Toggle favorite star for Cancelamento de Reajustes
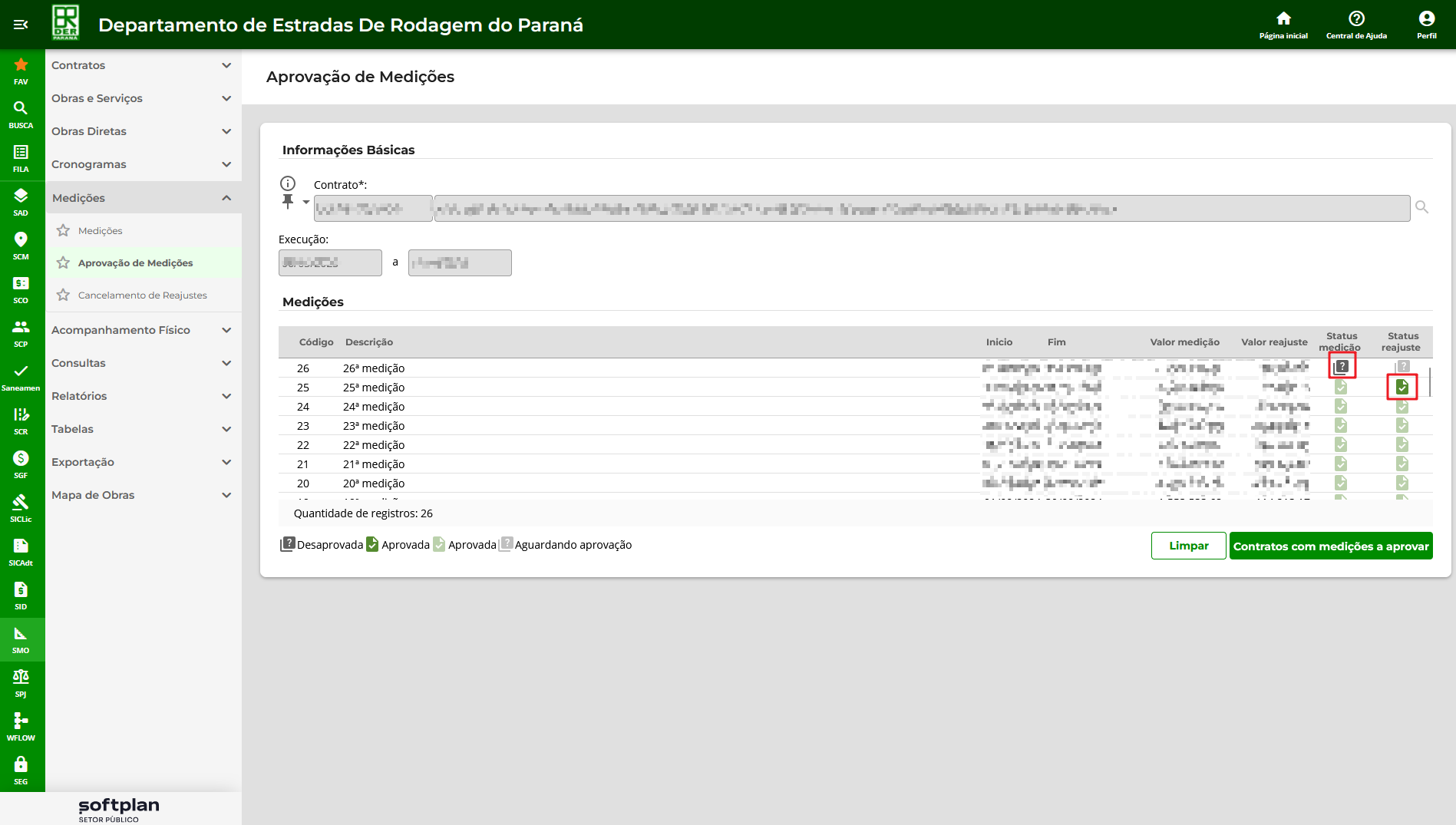 (x=63, y=295)
